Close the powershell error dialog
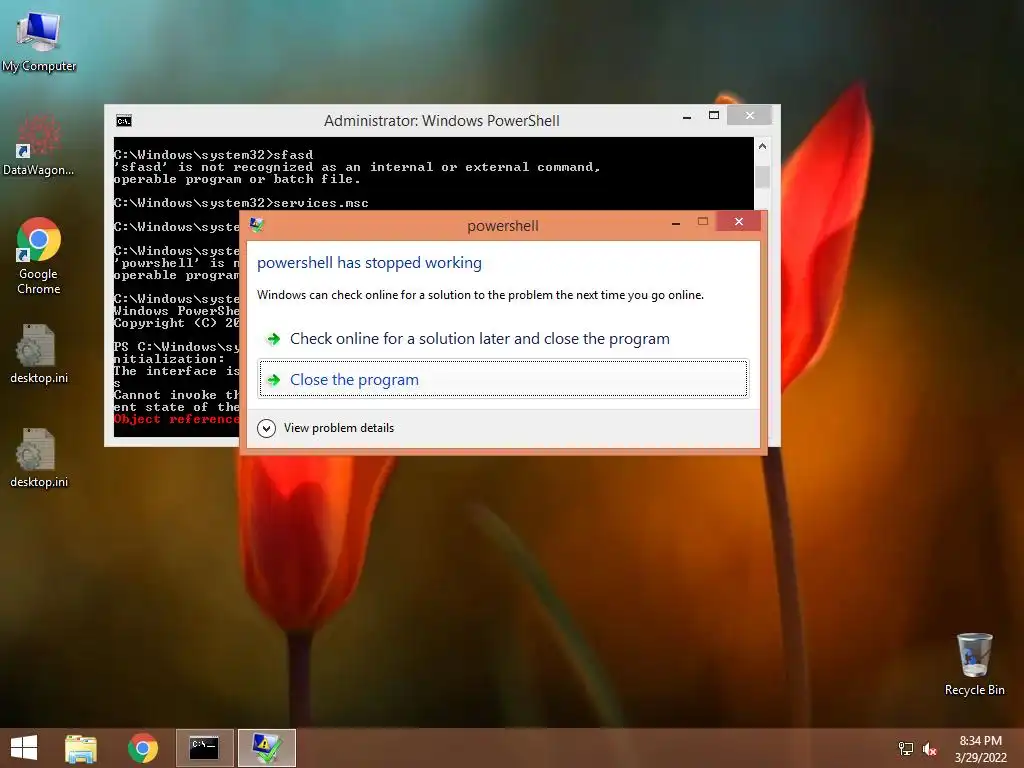This screenshot has width=1024, height=768. pyautogui.click(x=739, y=221)
